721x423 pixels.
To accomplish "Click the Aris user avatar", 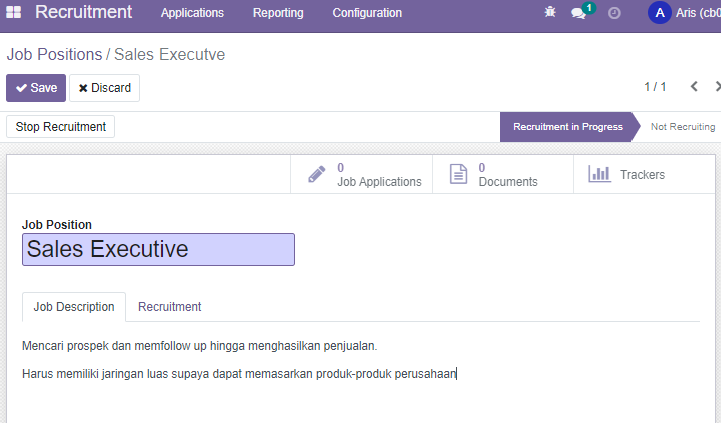I will [659, 13].
